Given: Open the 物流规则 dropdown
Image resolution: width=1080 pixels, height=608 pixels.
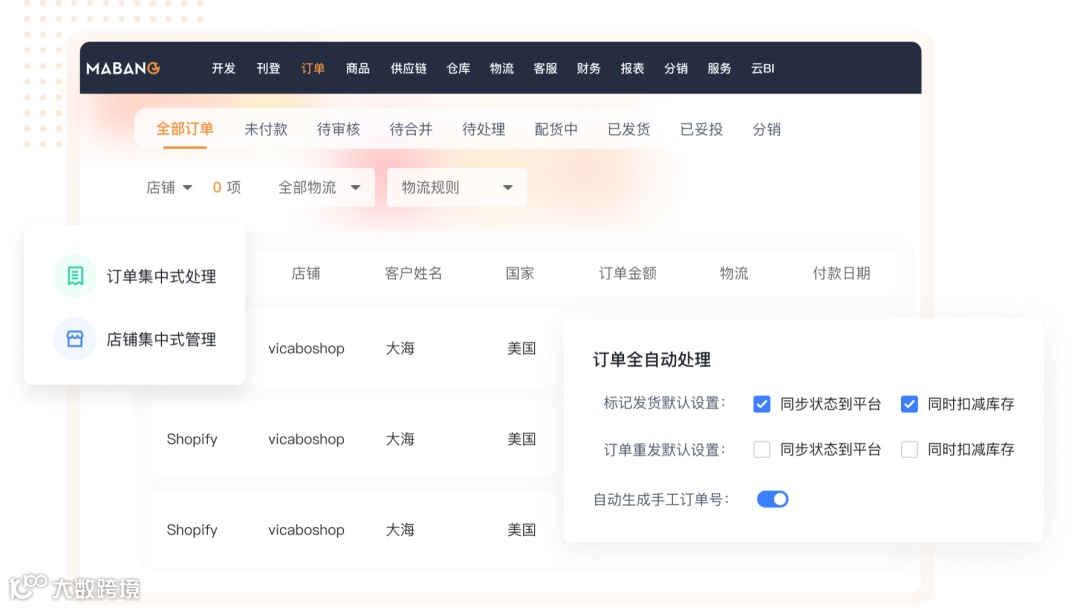Looking at the screenshot, I should pyautogui.click(x=457, y=187).
